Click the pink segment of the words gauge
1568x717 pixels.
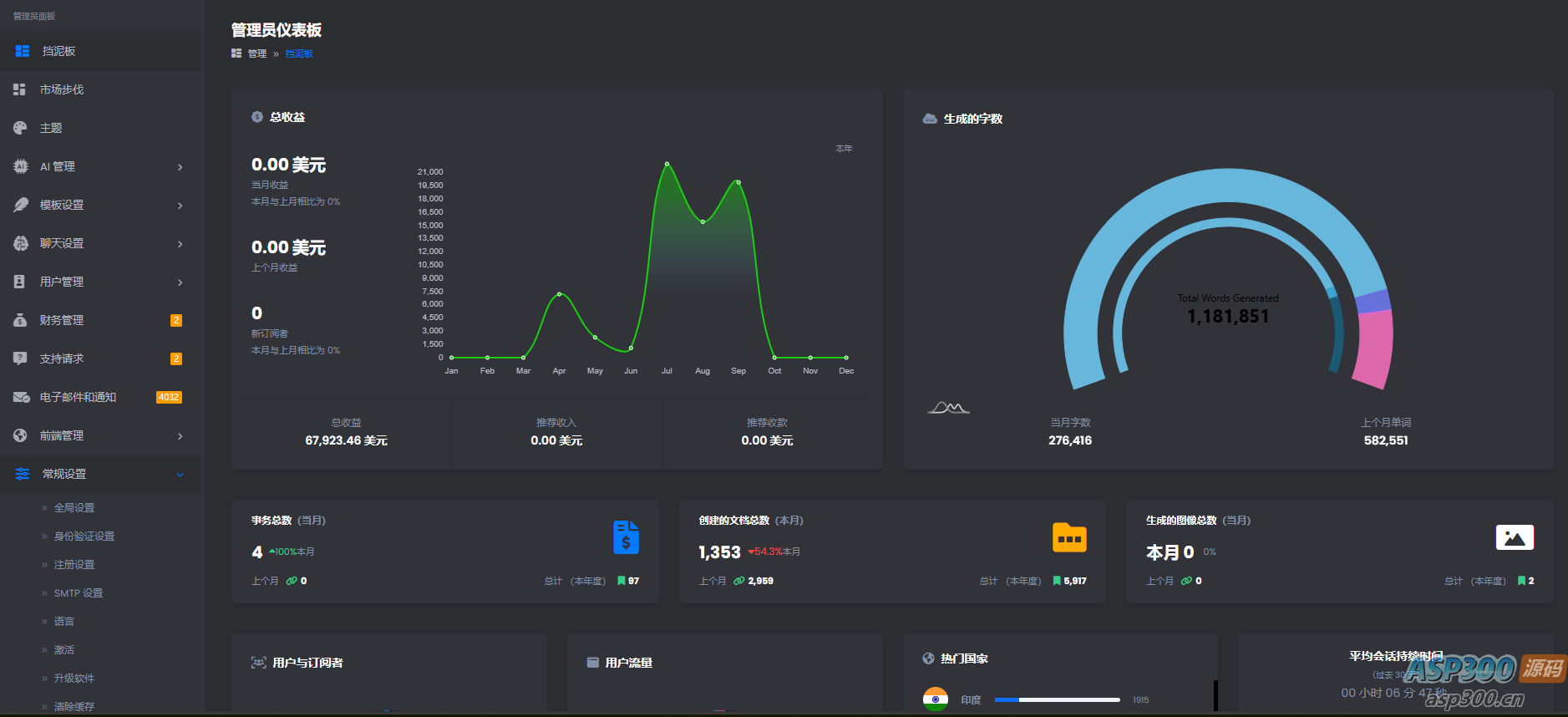[x=1375, y=348]
